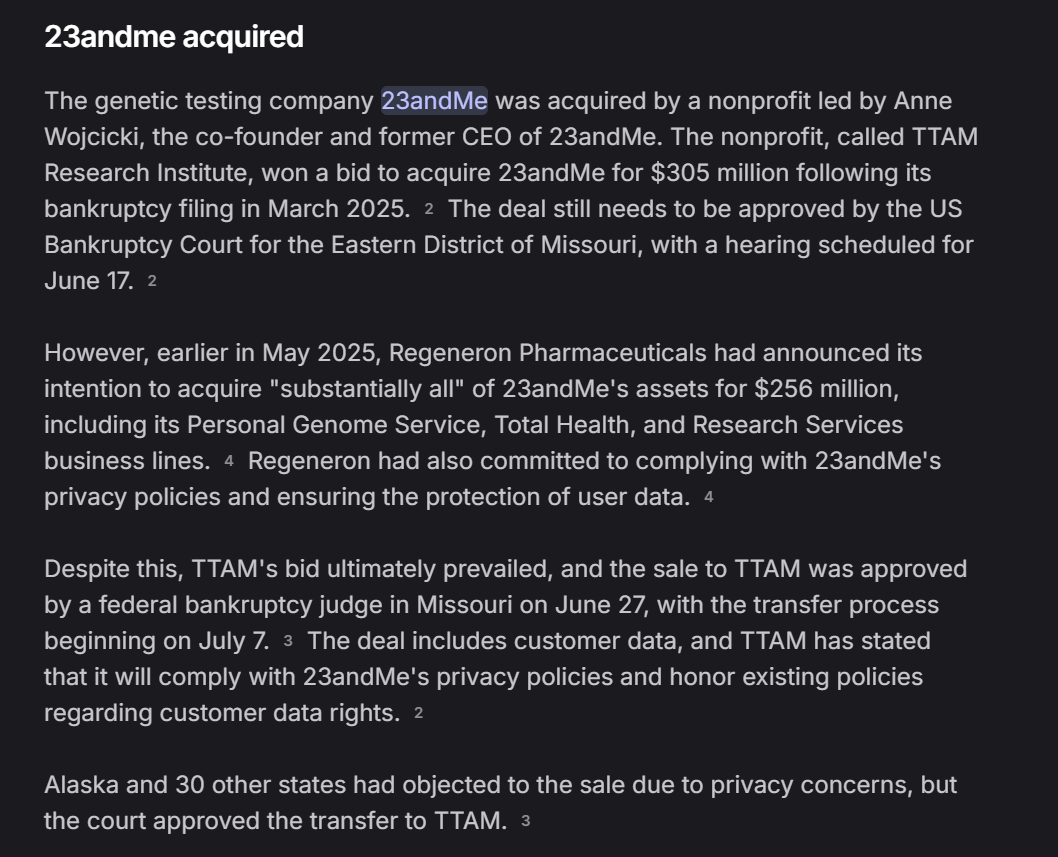Click the "23andme acquired" heading

click(x=174, y=36)
